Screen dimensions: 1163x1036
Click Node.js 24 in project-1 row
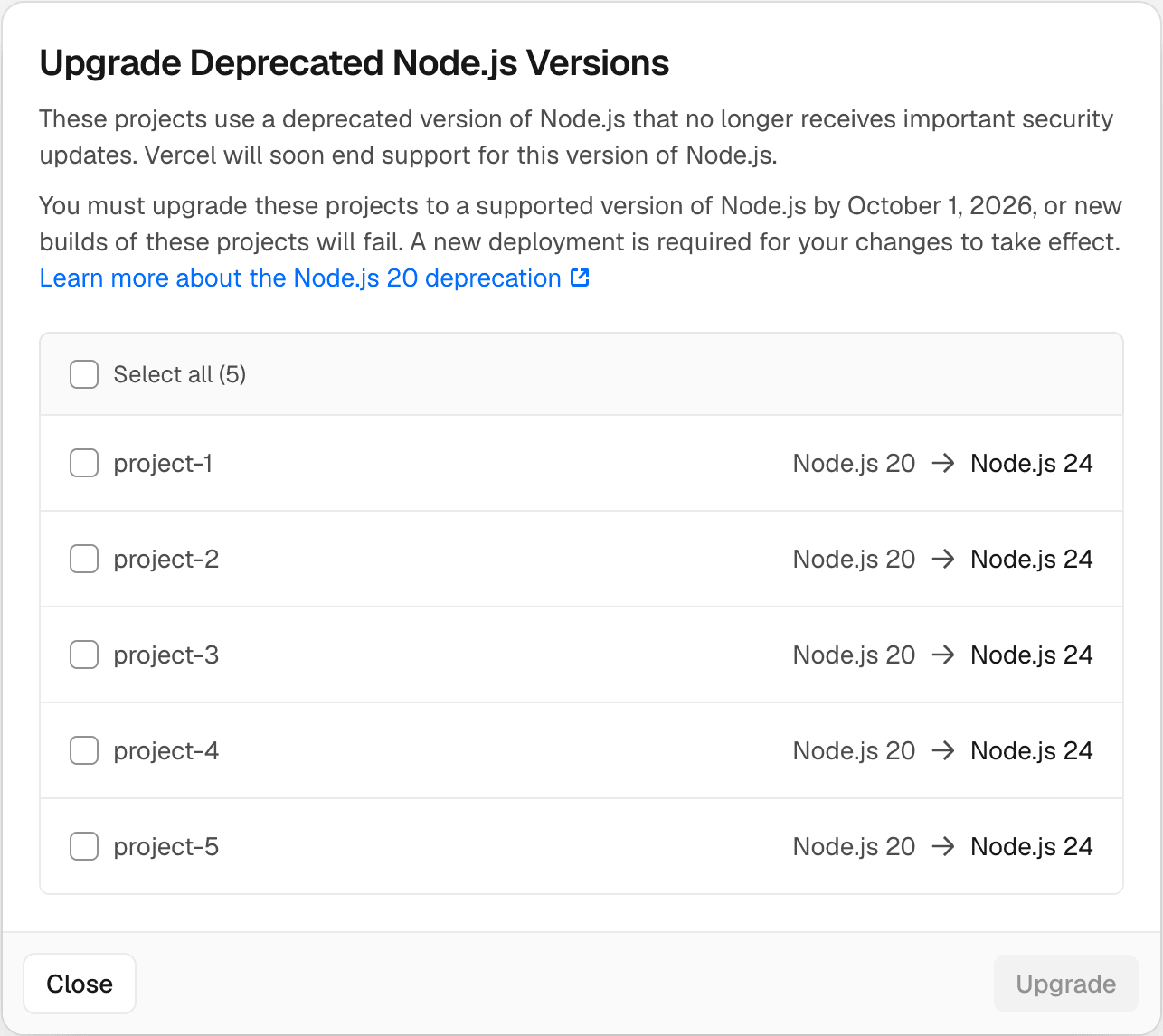pos(1032,464)
